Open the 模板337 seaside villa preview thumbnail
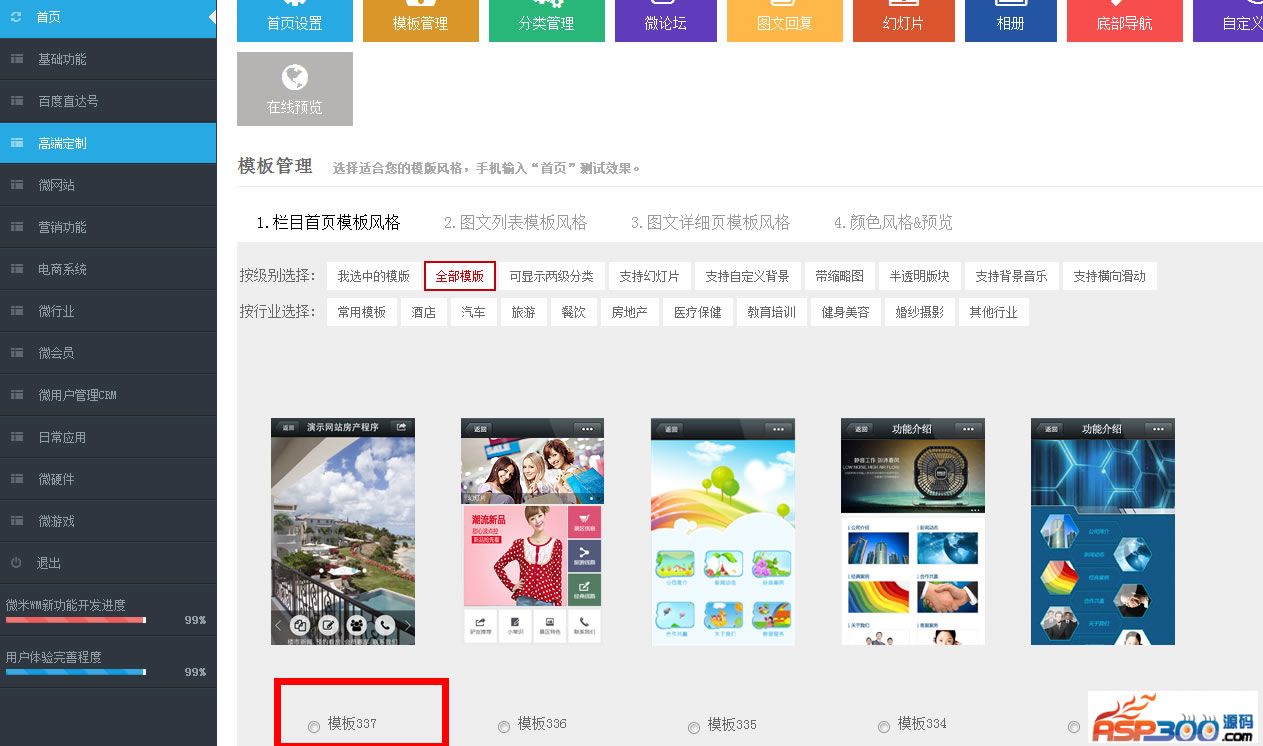 [343, 531]
